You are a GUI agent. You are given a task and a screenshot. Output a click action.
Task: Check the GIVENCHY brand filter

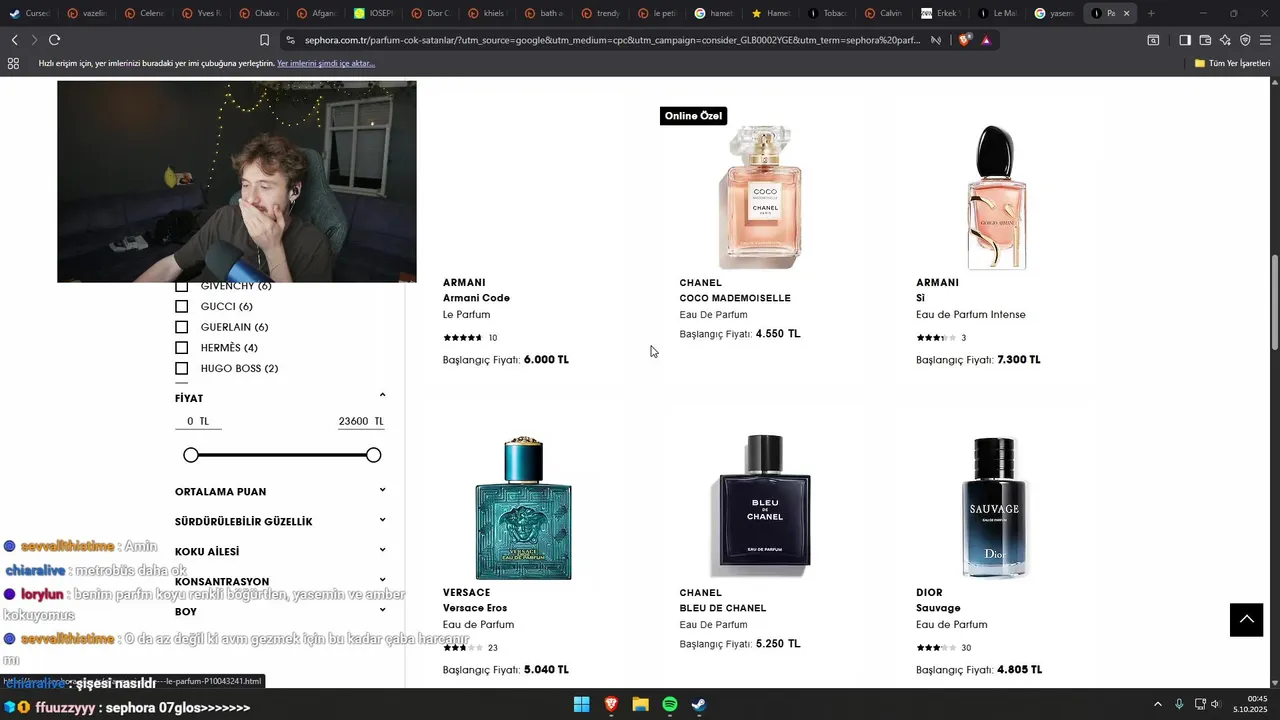point(182,286)
